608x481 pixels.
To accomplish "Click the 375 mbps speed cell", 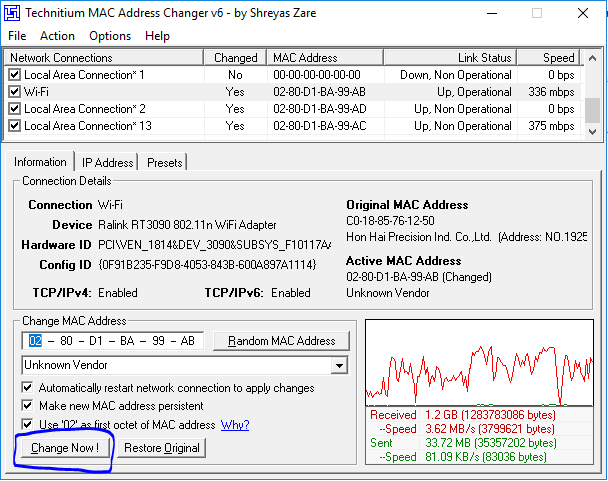I will (551, 126).
